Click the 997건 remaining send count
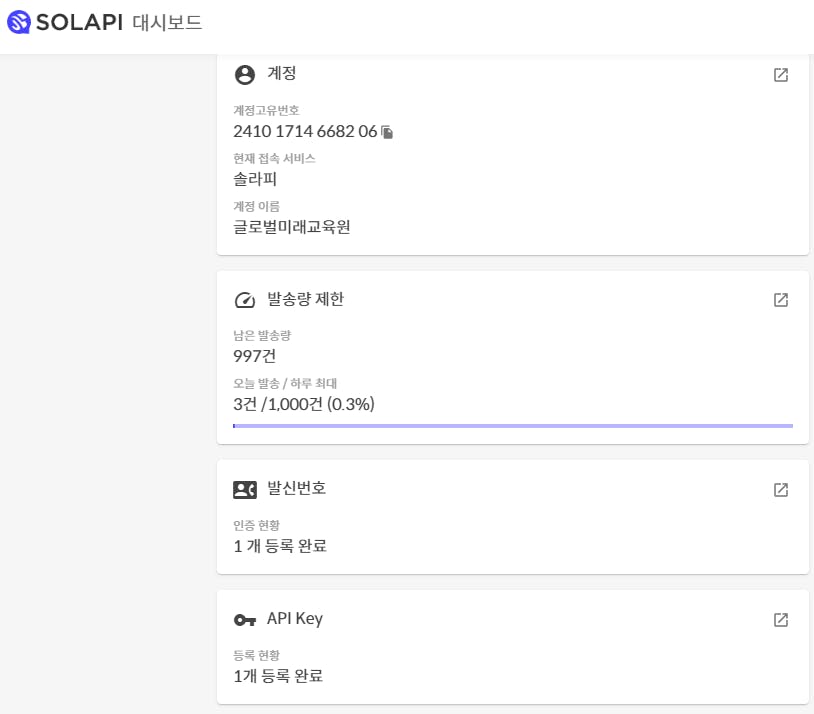814x714 pixels. (x=254, y=355)
